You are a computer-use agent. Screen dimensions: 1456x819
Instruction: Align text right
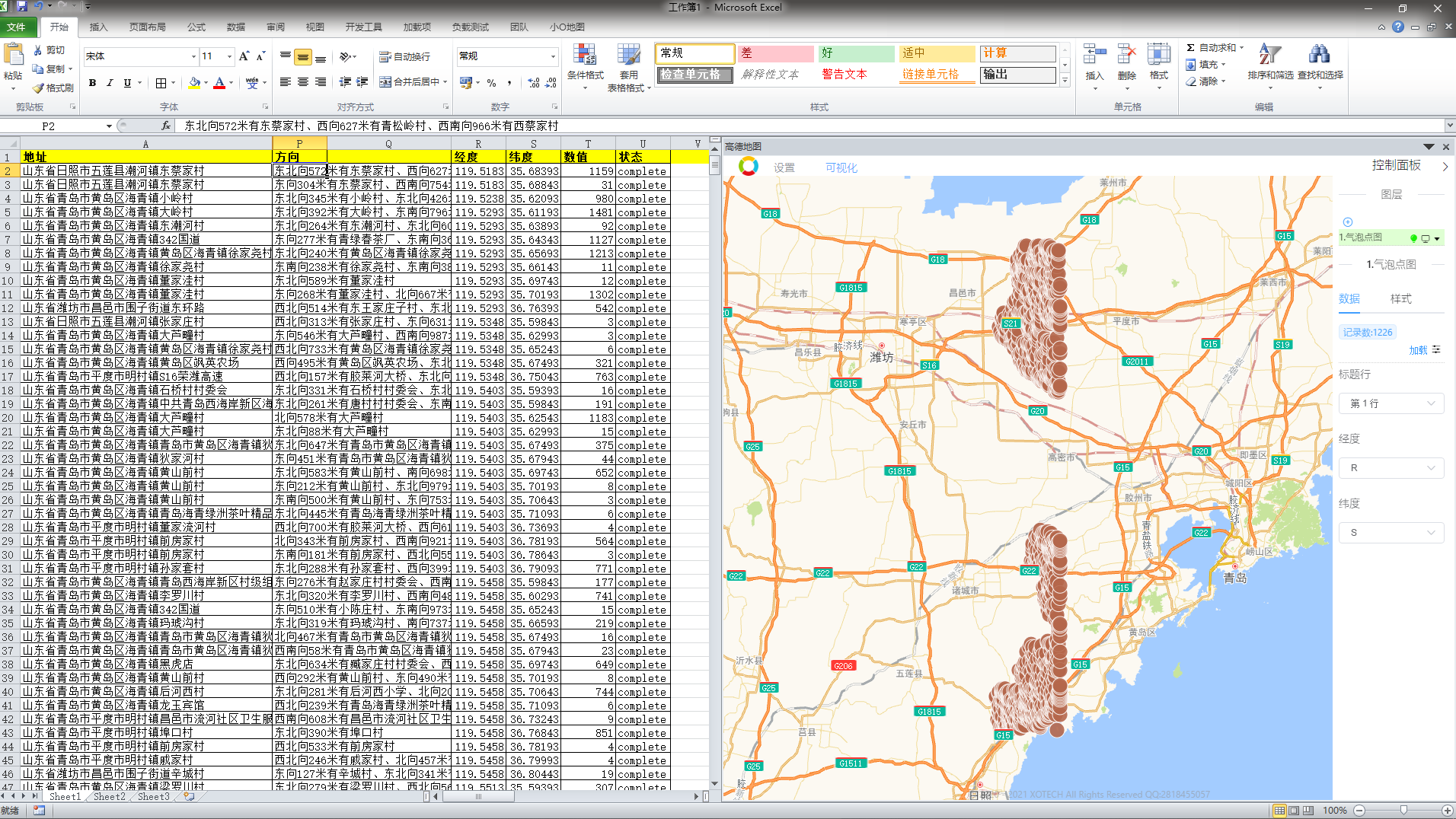[x=321, y=82]
